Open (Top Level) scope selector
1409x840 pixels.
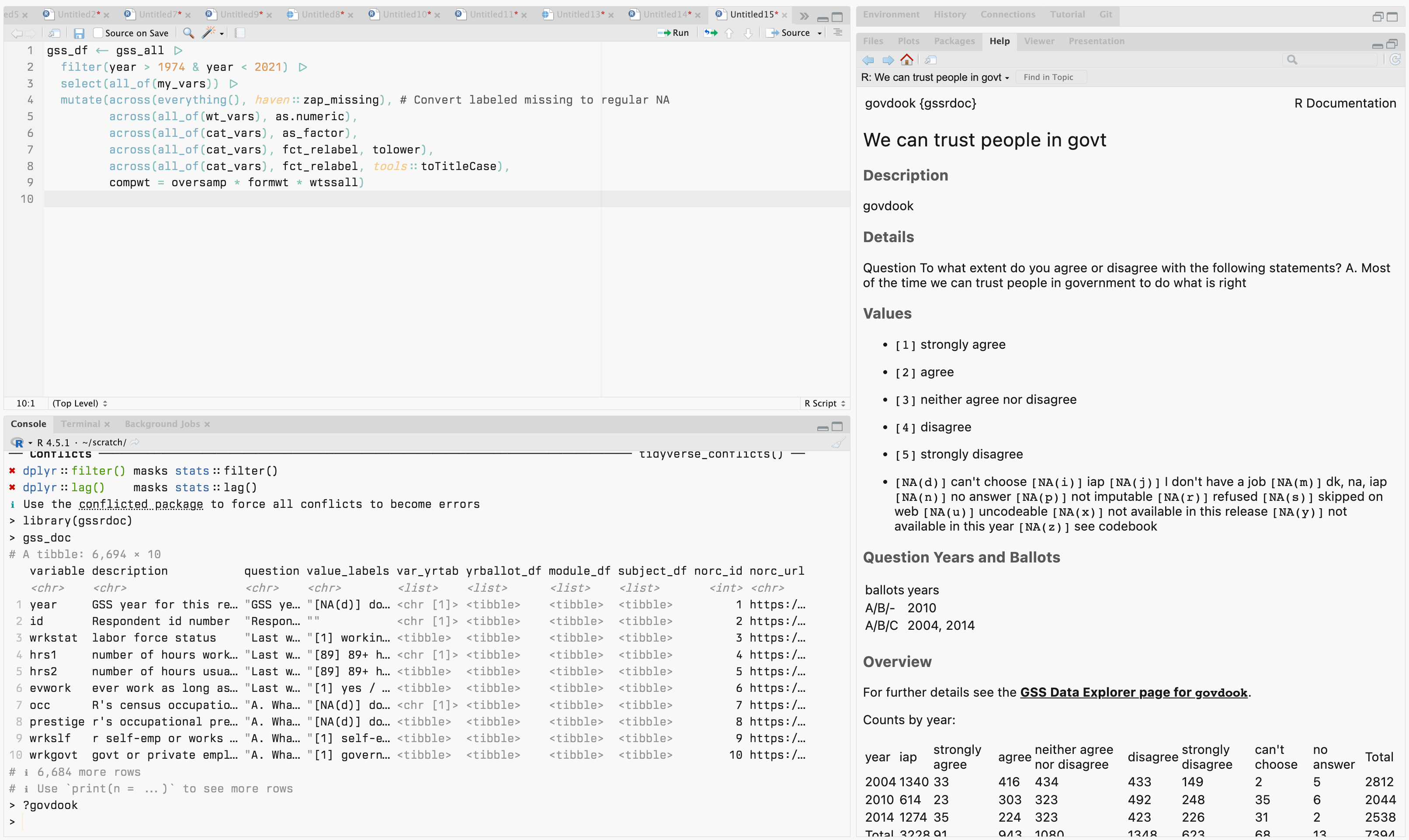[80, 403]
